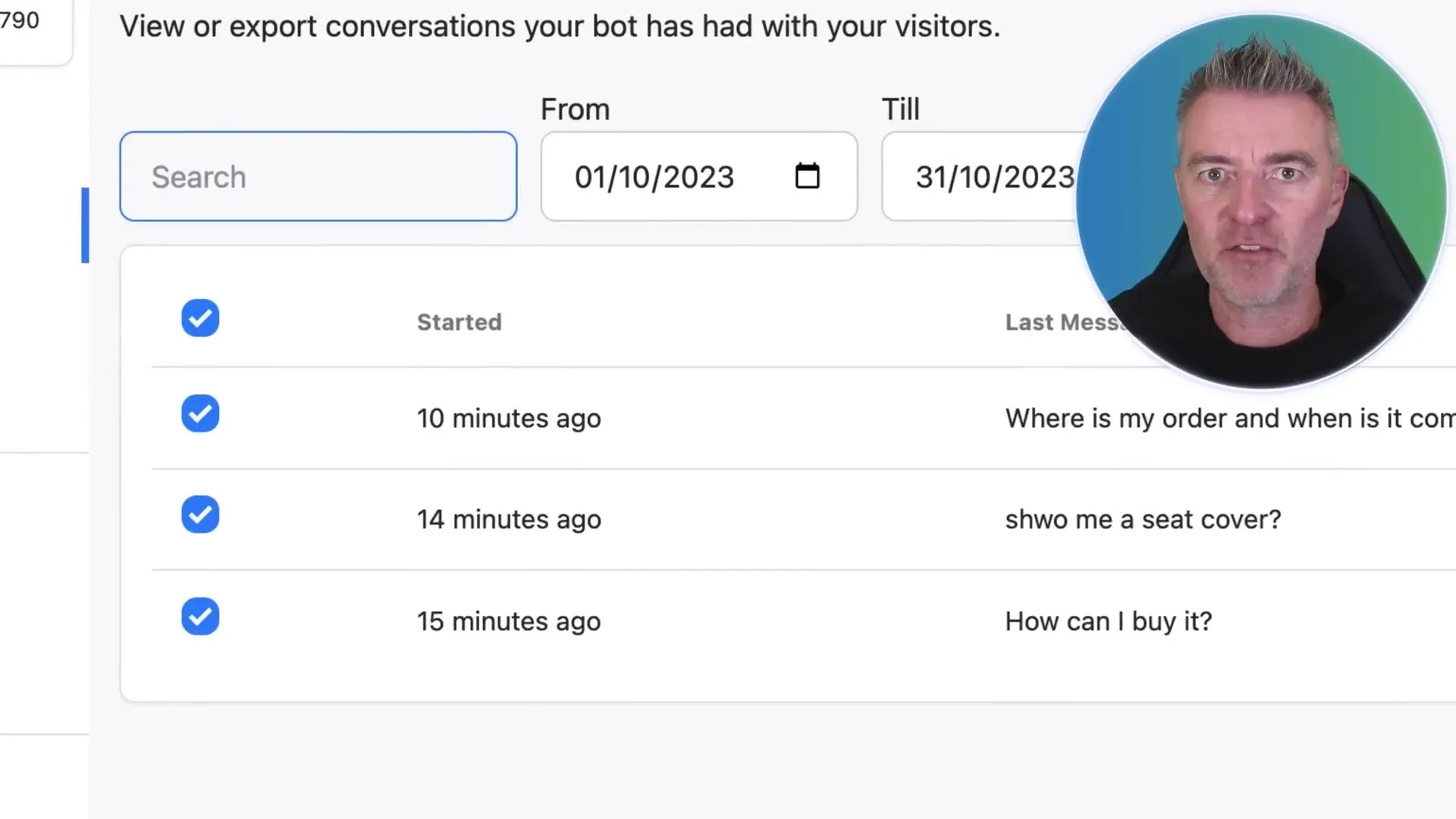Open the From date calendar picker icon
The width and height of the screenshot is (1456, 819).
point(807,177)
